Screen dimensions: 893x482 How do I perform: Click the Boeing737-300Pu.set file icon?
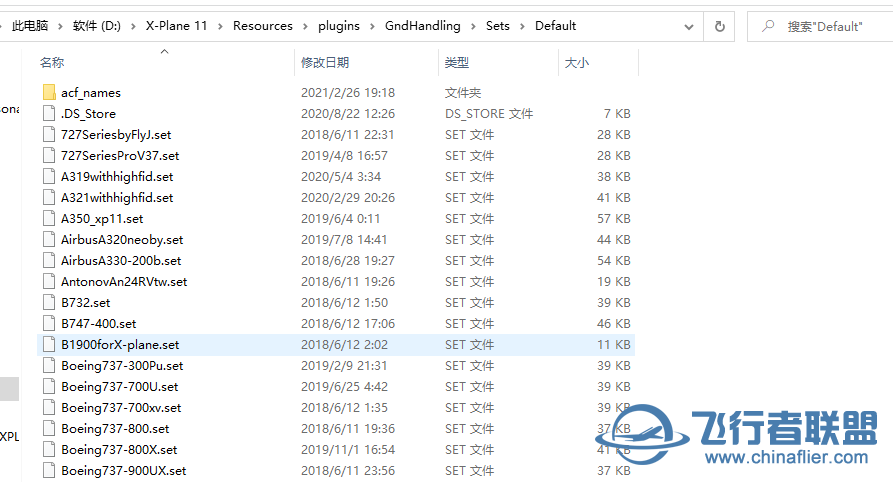[50, 366]
